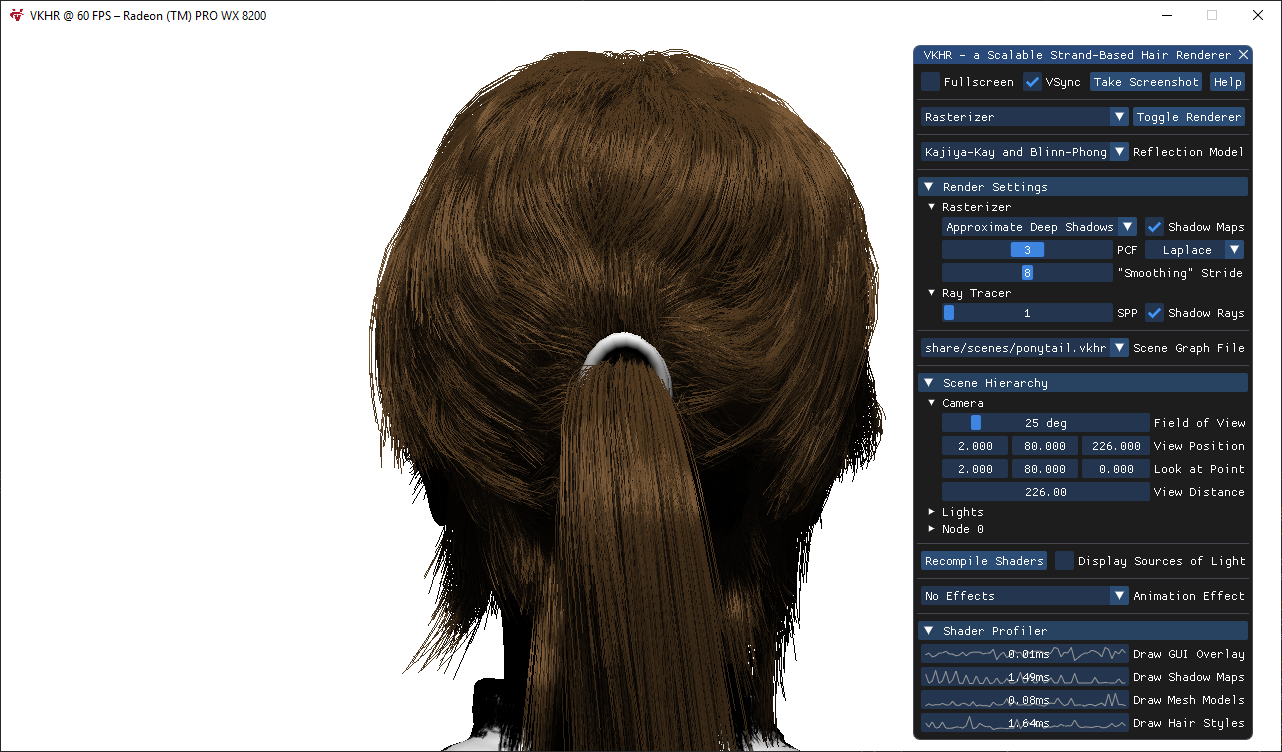Open the Reflection Model dropdown

point(1025,152)
